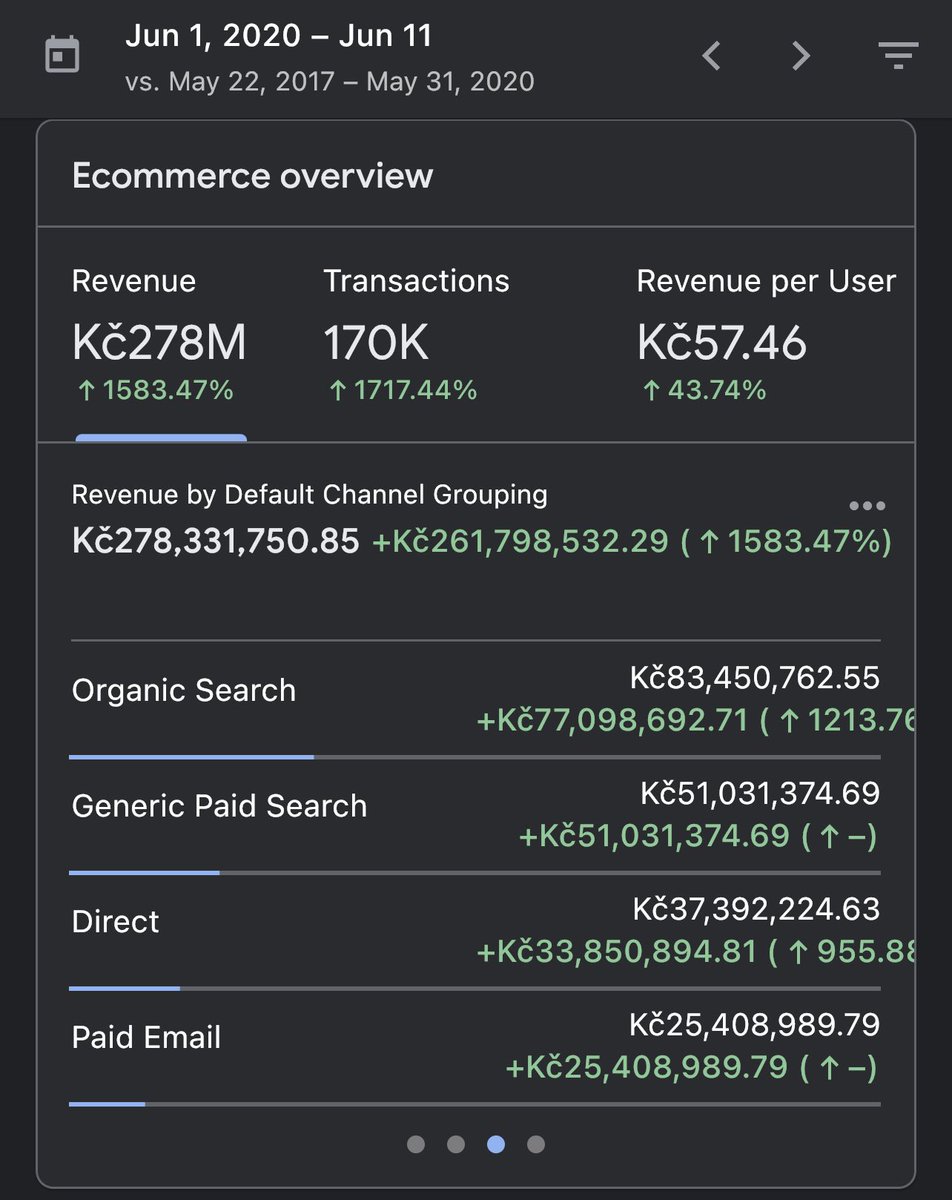The height and width of the screenshot is (1200, 952).
Task: Open the Organic Search channel row
Action: click(x=476, y=701)
